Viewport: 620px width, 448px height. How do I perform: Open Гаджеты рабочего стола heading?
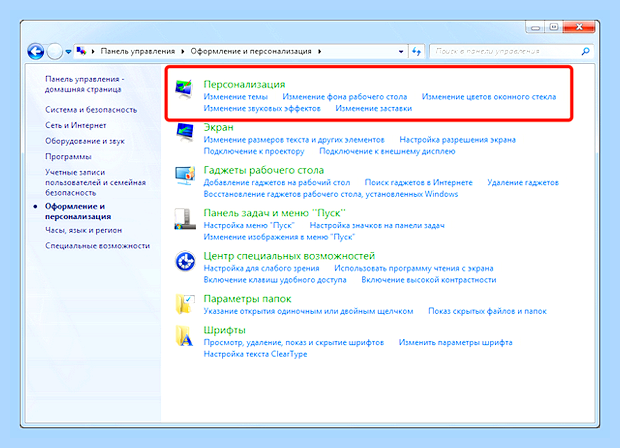(x=263, y=170)
